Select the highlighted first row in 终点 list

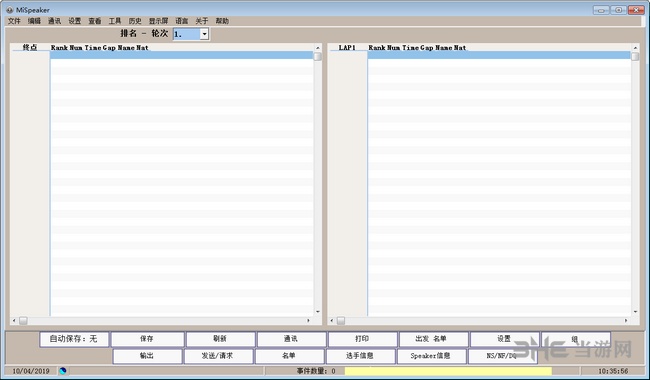(x=182, y=55)
